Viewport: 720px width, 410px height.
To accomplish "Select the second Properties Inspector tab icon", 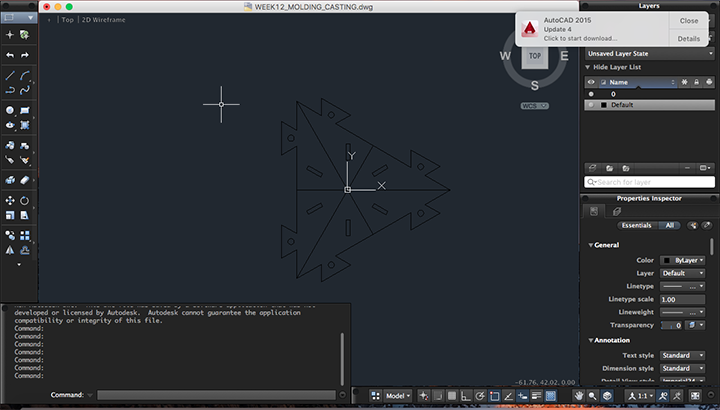I will click(617, 211).
